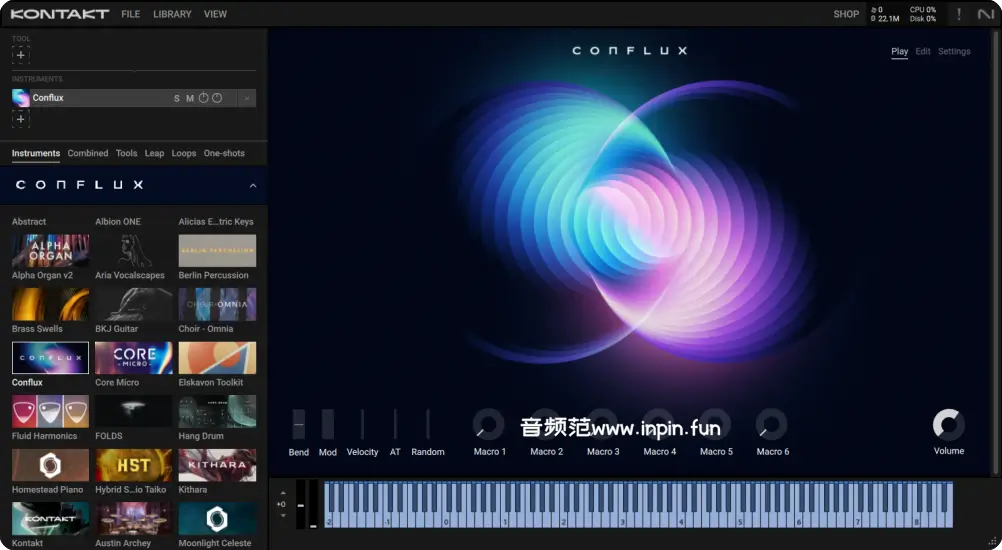Shift keyboard octave up with the up arrow
The image size is (1002, 550).
point(283,493)
